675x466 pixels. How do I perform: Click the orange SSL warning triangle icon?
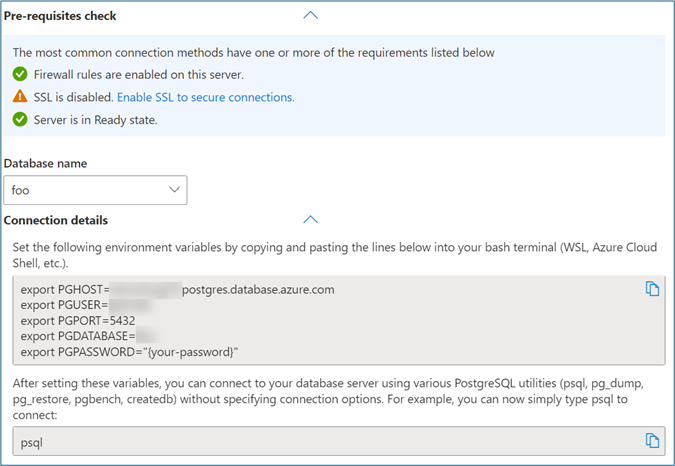(x=19, y=97)
